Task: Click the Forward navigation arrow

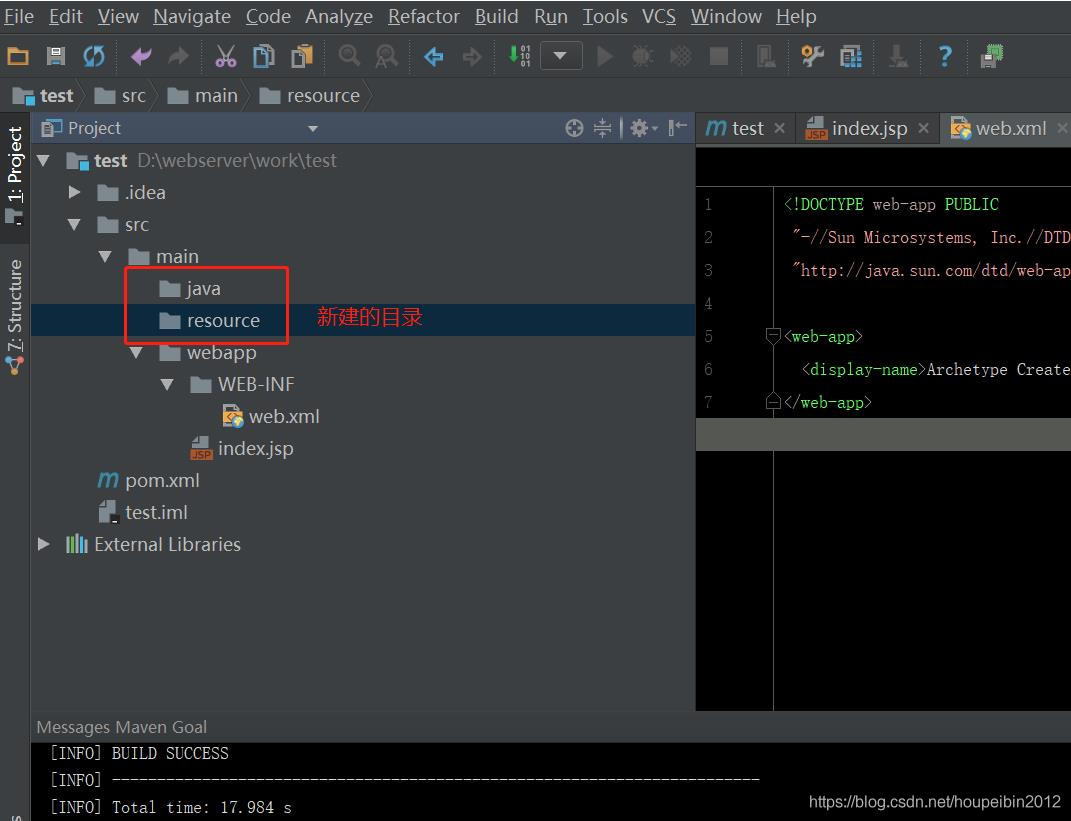Action: pos(472,56)
